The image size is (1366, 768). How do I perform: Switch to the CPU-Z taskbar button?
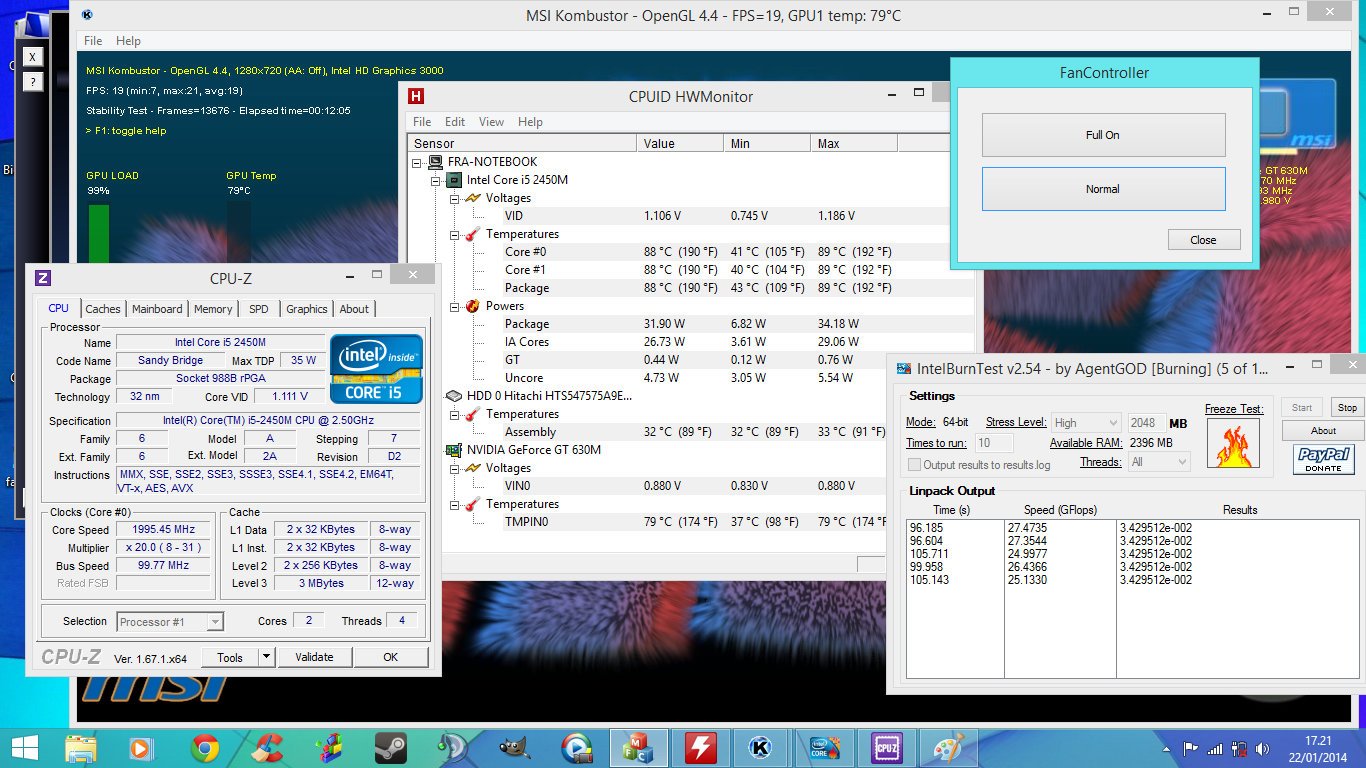tap(886, 747)
